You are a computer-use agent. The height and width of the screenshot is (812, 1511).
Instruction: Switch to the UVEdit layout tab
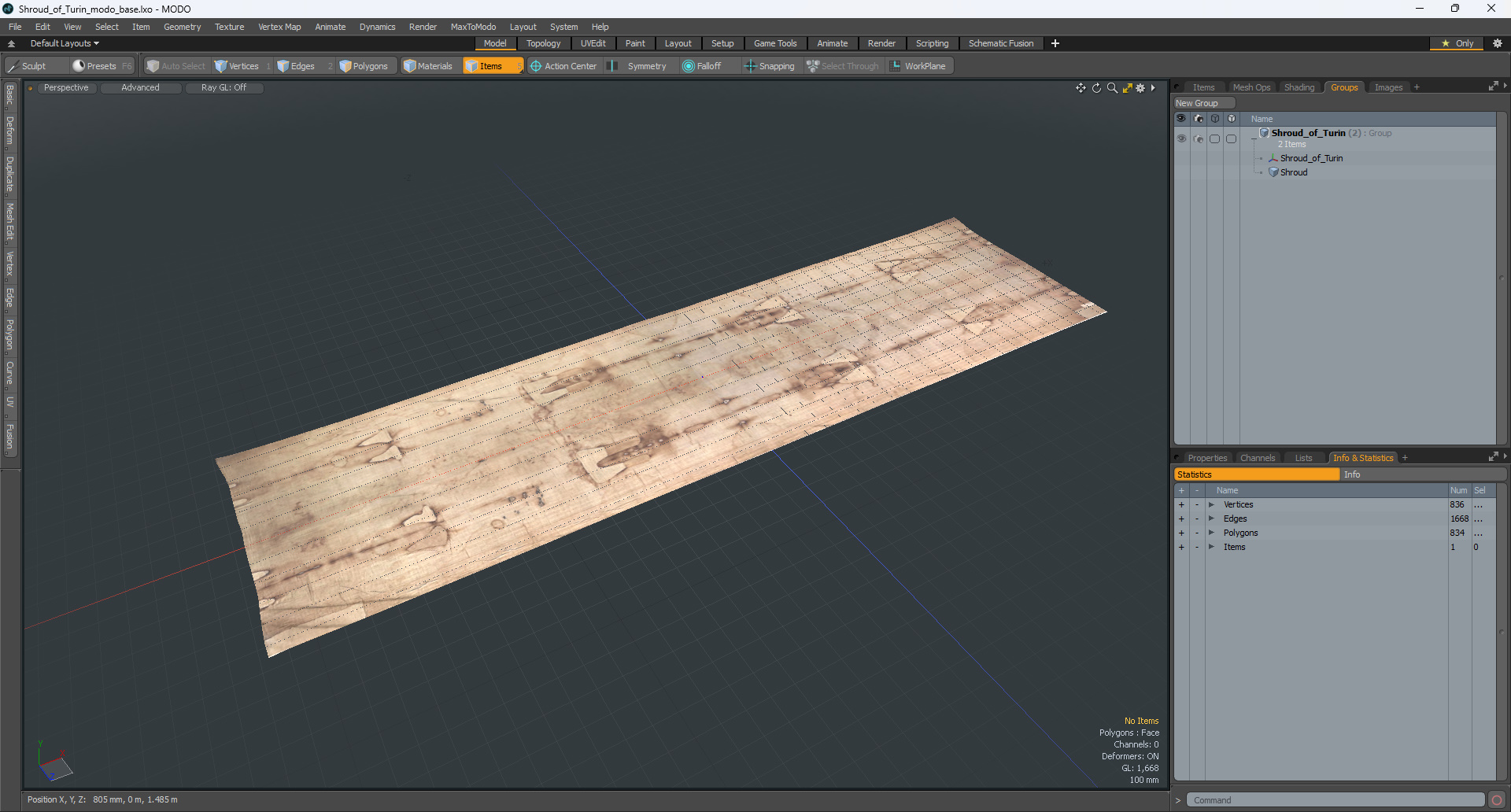click(593, 43)
